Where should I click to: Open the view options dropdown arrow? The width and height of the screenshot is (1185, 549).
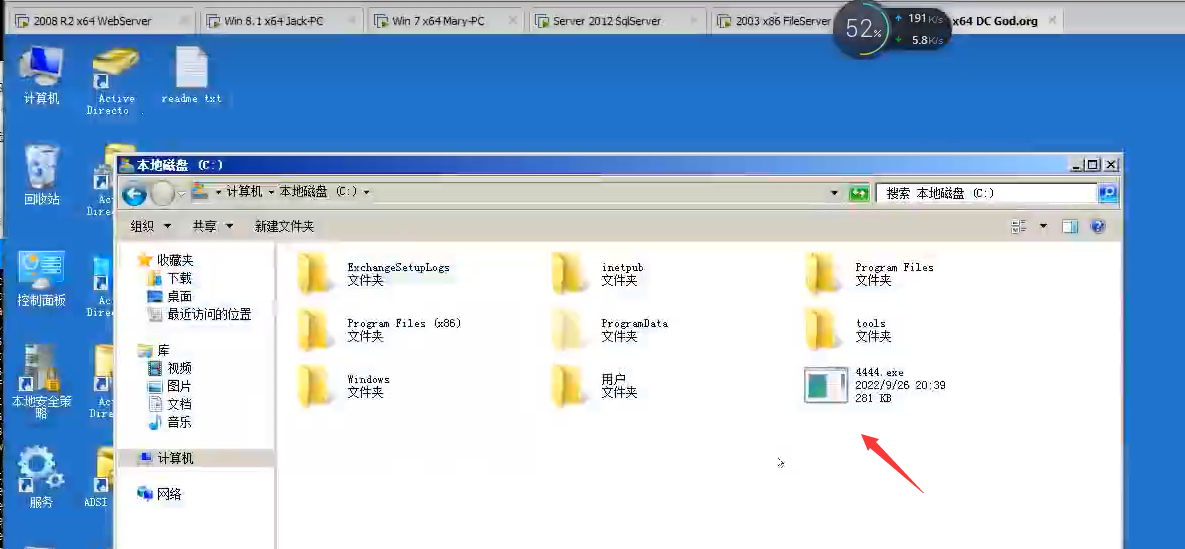1043,227
